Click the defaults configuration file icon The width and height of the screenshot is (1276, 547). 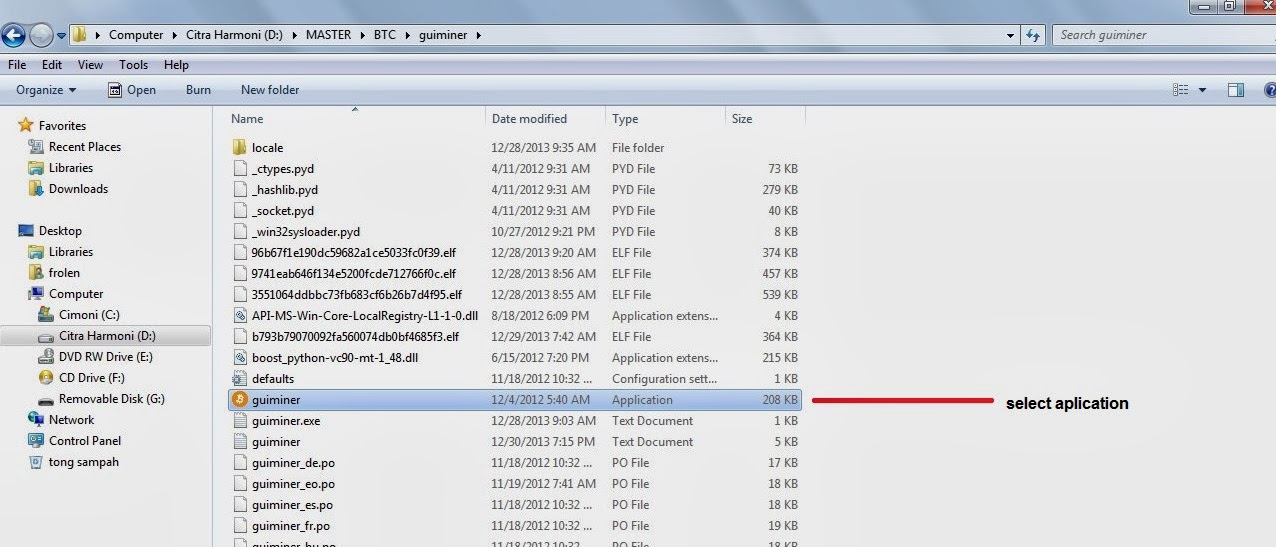239,379
